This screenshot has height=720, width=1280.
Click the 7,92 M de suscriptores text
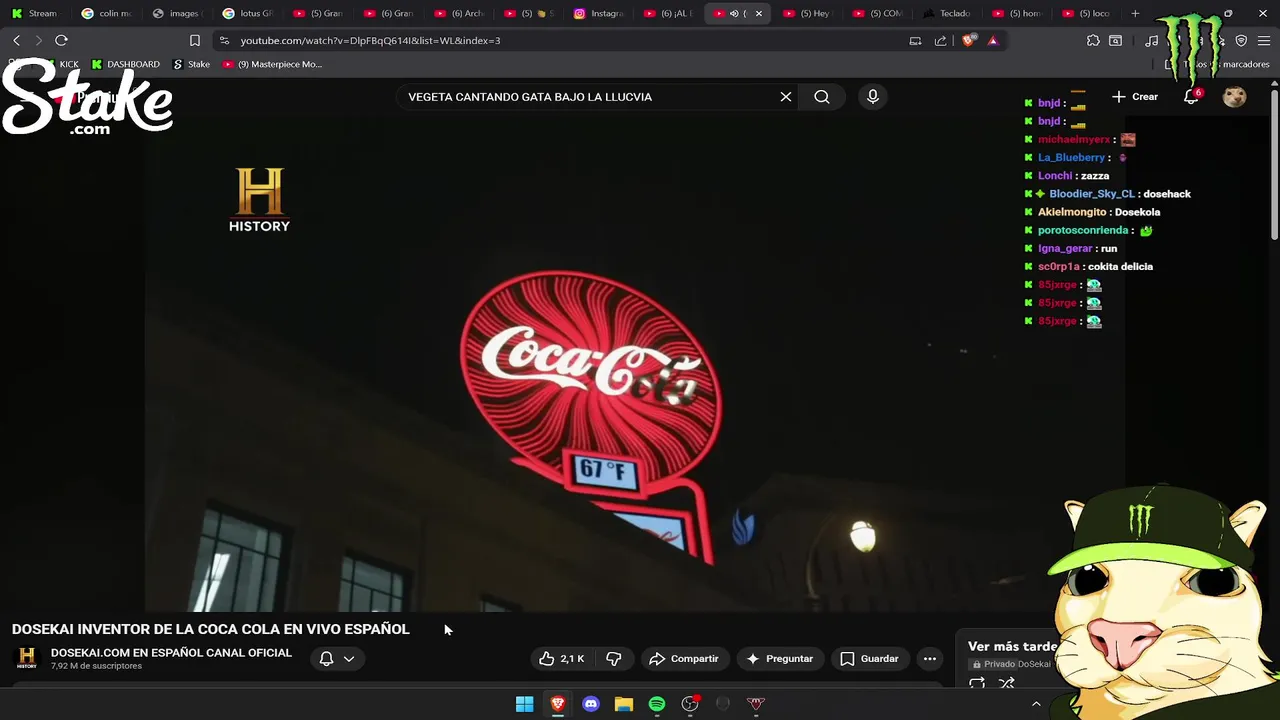pos(96,666)
